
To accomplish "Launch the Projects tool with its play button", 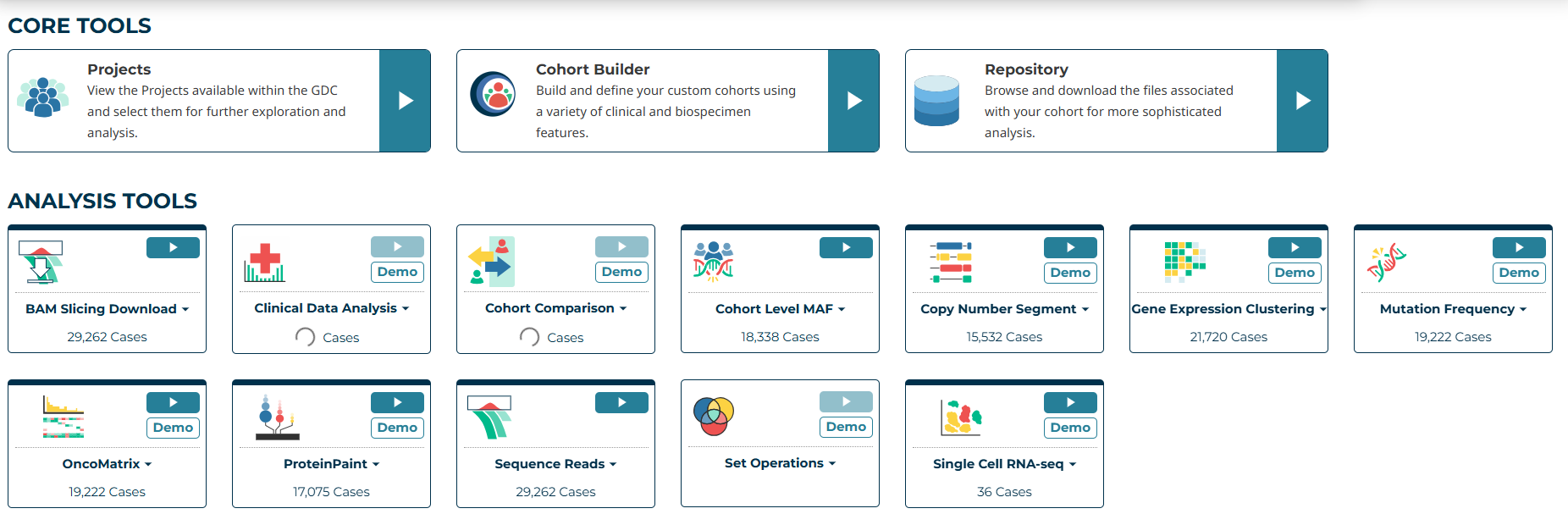I will point(405,101).
